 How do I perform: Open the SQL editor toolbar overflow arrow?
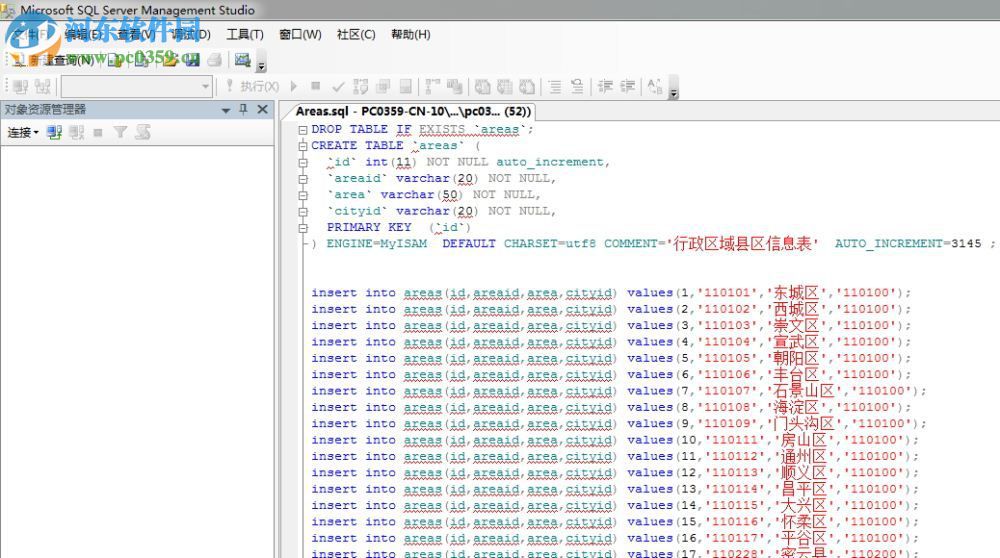[x=673, y=88]
